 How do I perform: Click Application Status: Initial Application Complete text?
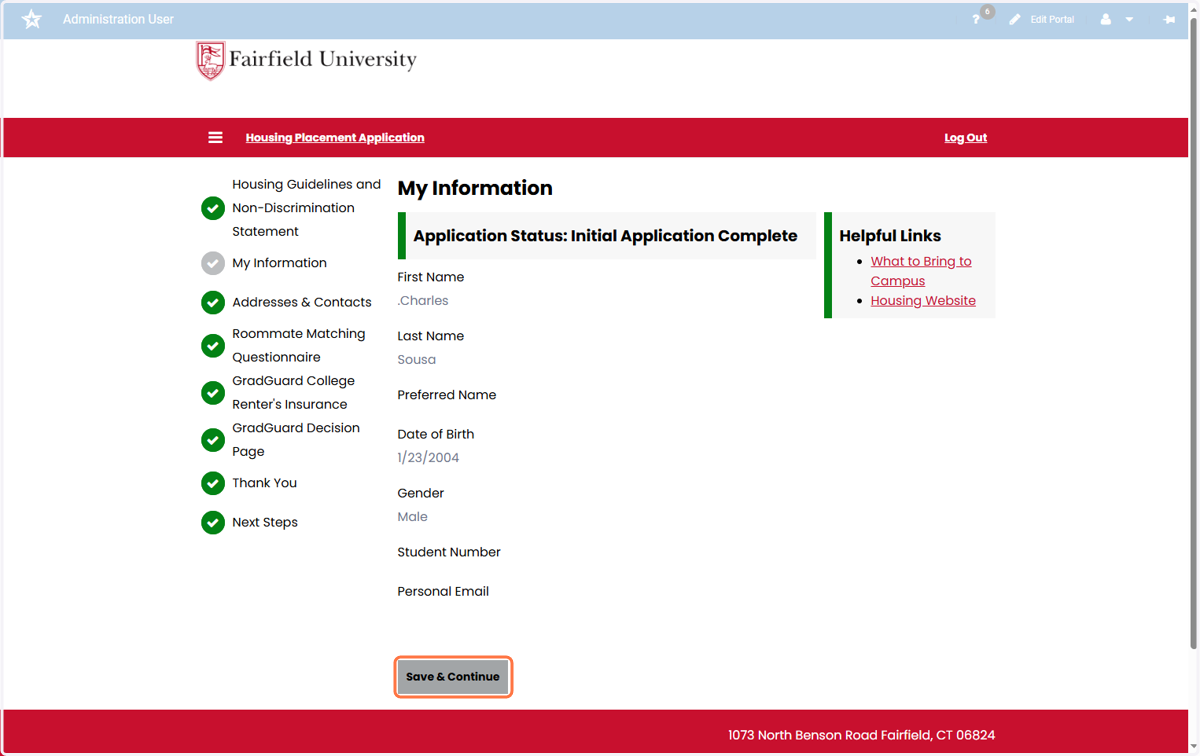click(605, 236)
